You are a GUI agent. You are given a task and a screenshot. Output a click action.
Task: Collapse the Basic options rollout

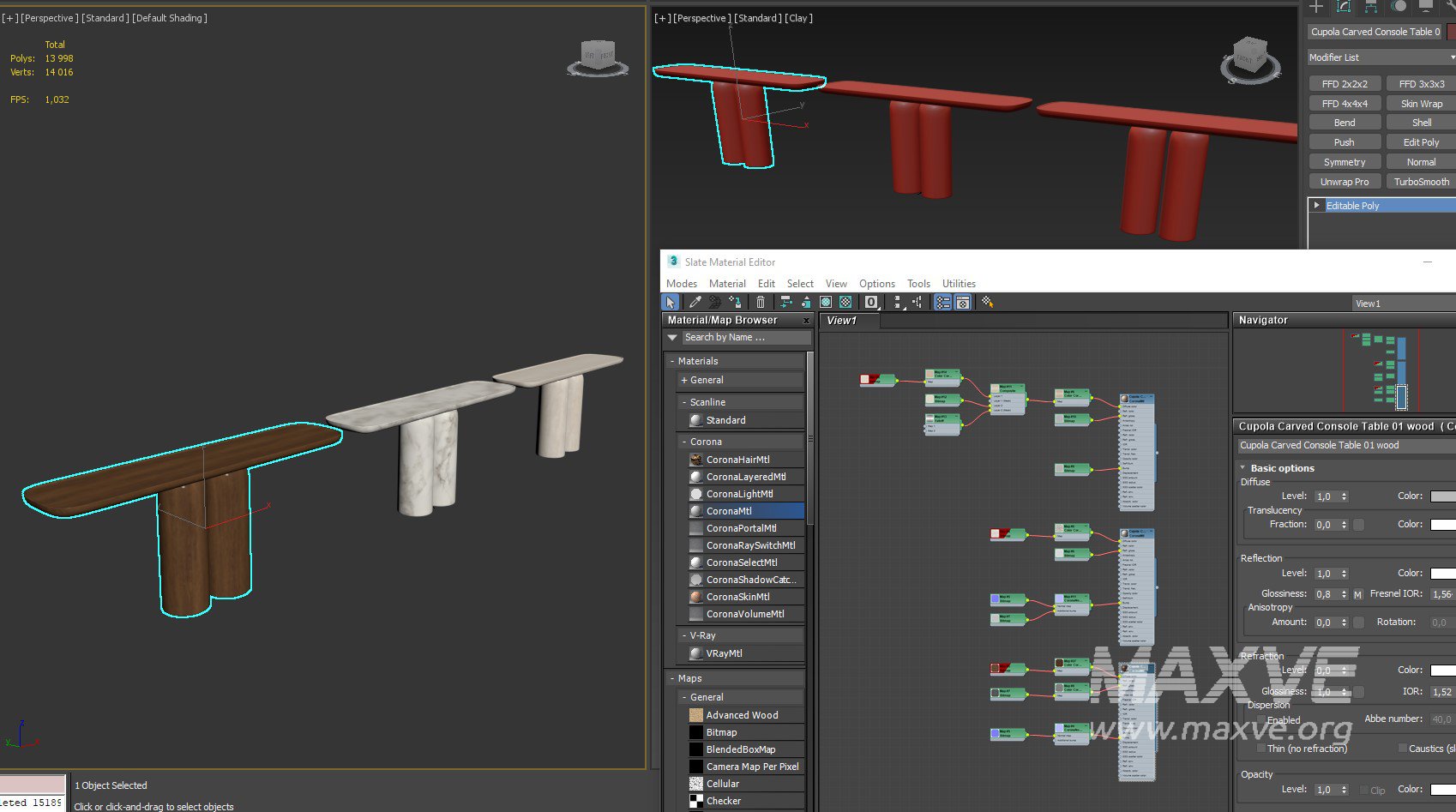tap(1243, 468)
